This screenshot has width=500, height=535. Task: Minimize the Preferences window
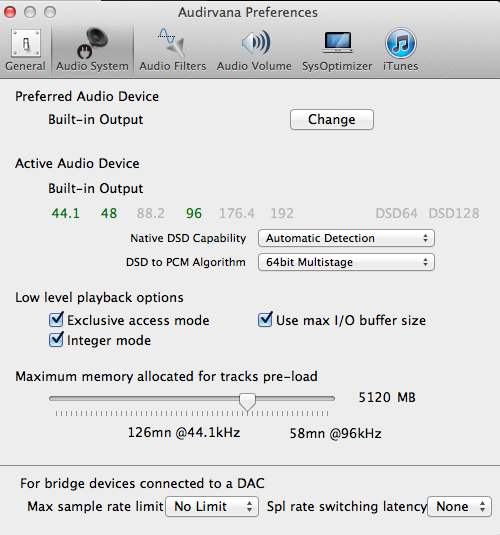[30, 12]
